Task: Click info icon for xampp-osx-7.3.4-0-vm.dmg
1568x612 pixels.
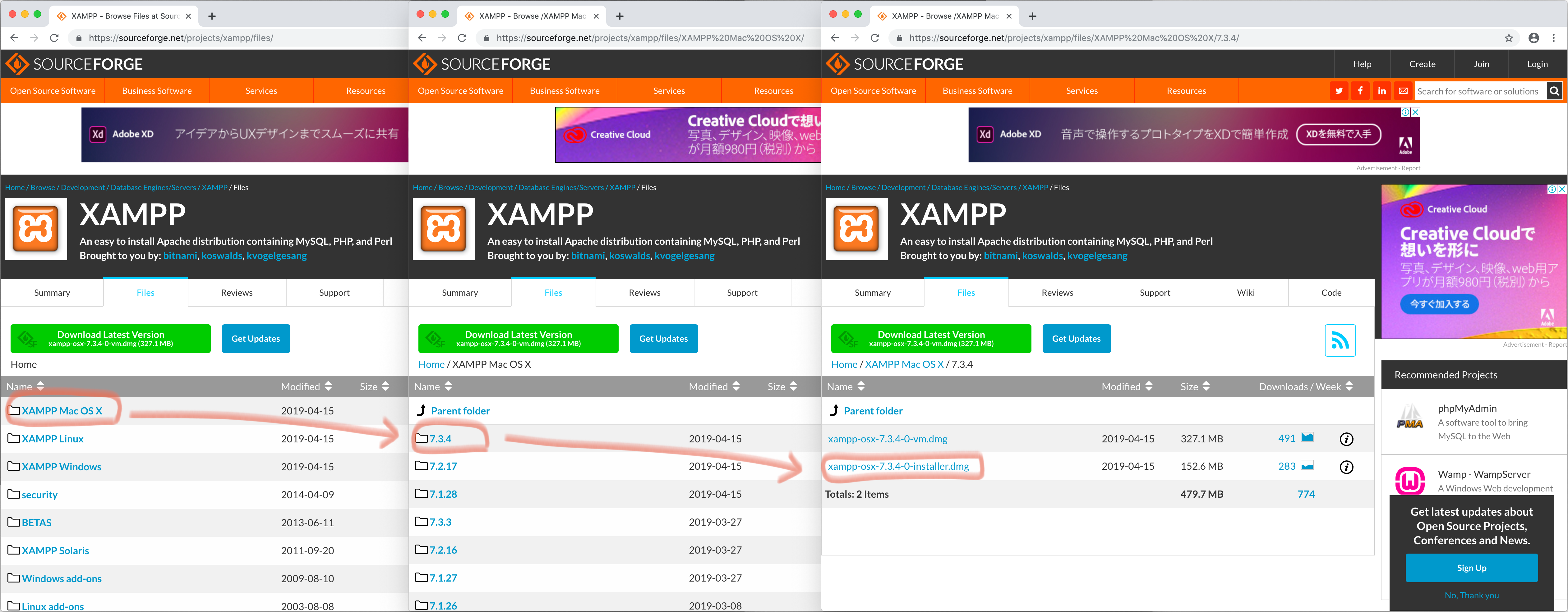Action: (1346, 439)
